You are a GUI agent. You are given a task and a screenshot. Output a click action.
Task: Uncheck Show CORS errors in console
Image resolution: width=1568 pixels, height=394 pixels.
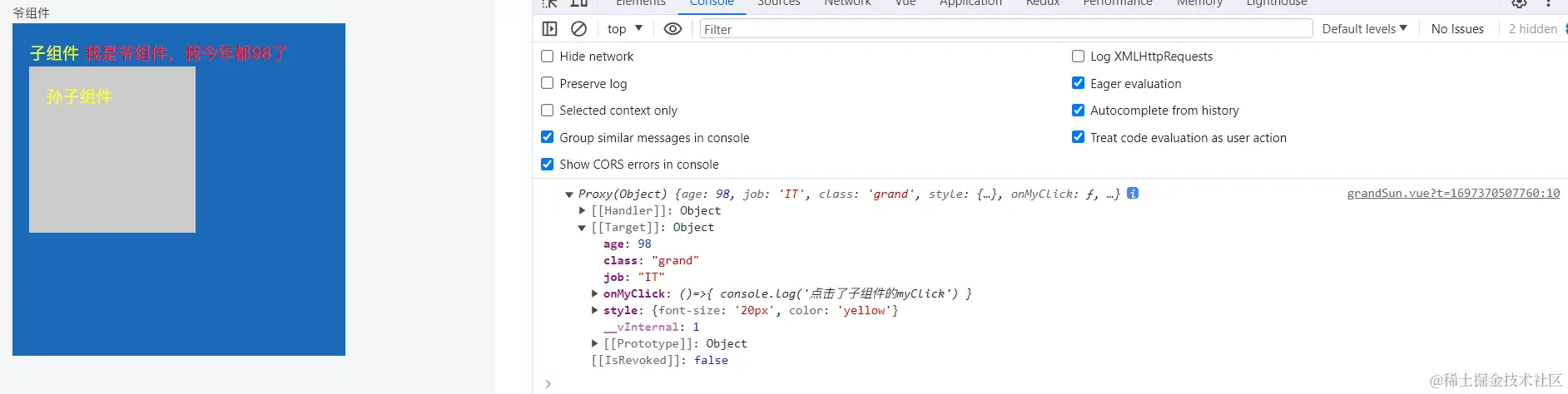pyautogui.click(x=547, y=164)
